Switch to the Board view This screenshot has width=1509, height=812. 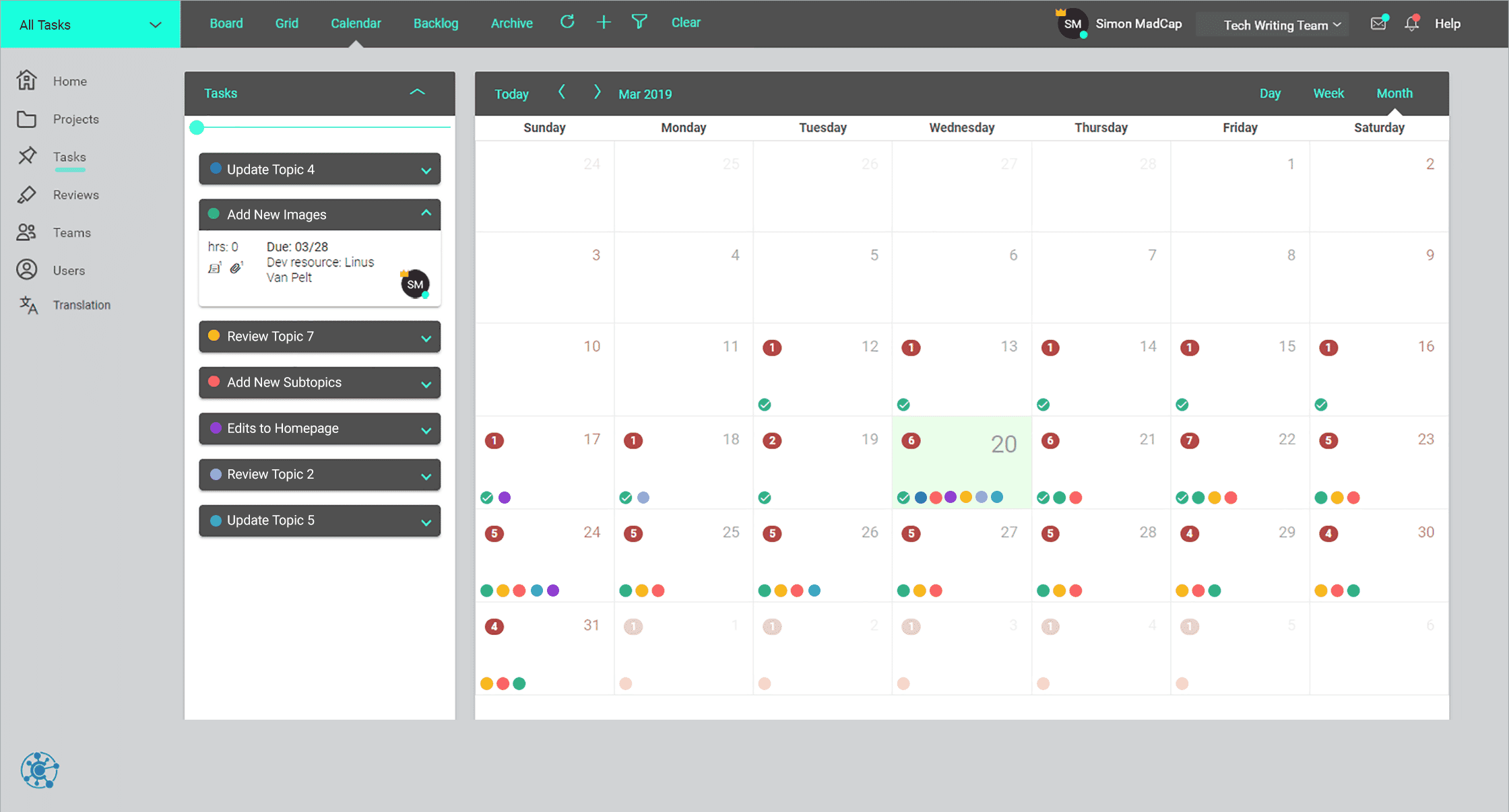tap(226, 23)
